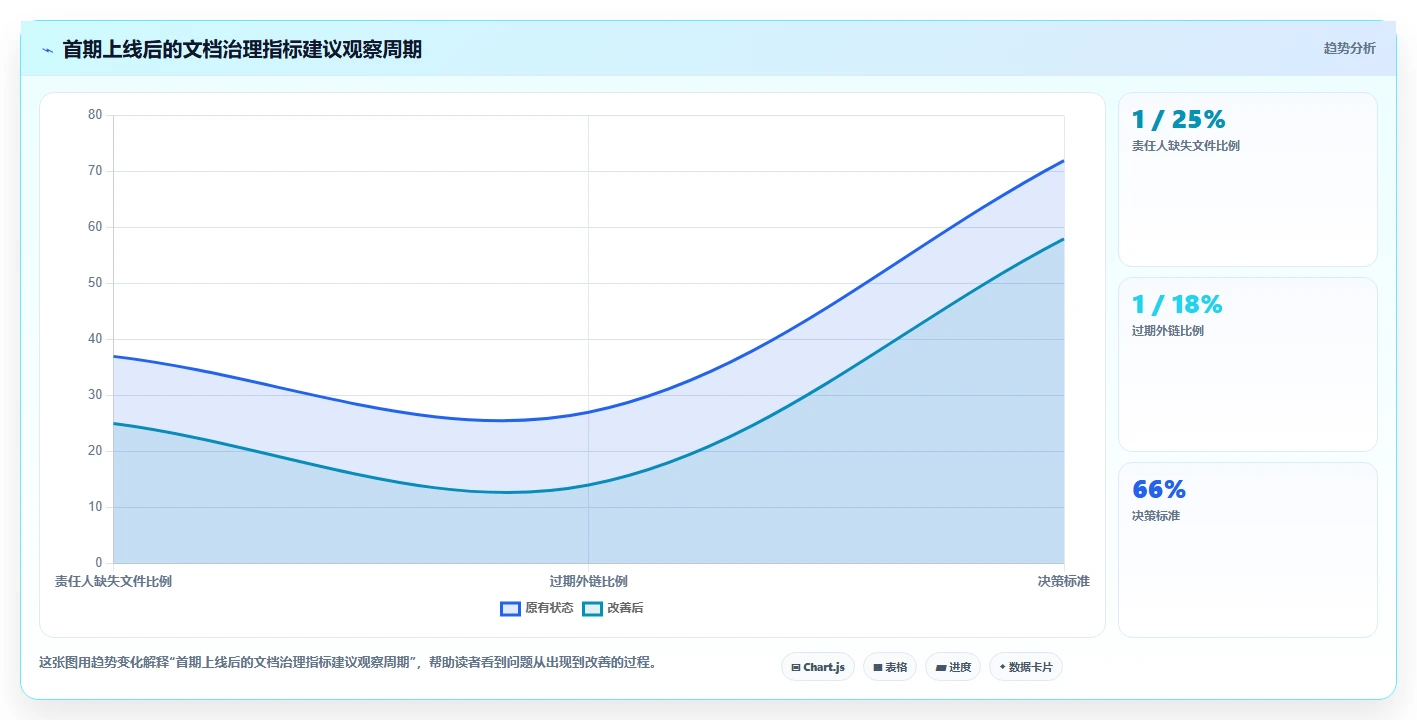Open the 1 / 25% metric card
This screenshot has height=720, width=1417.
pos(1248,180)
